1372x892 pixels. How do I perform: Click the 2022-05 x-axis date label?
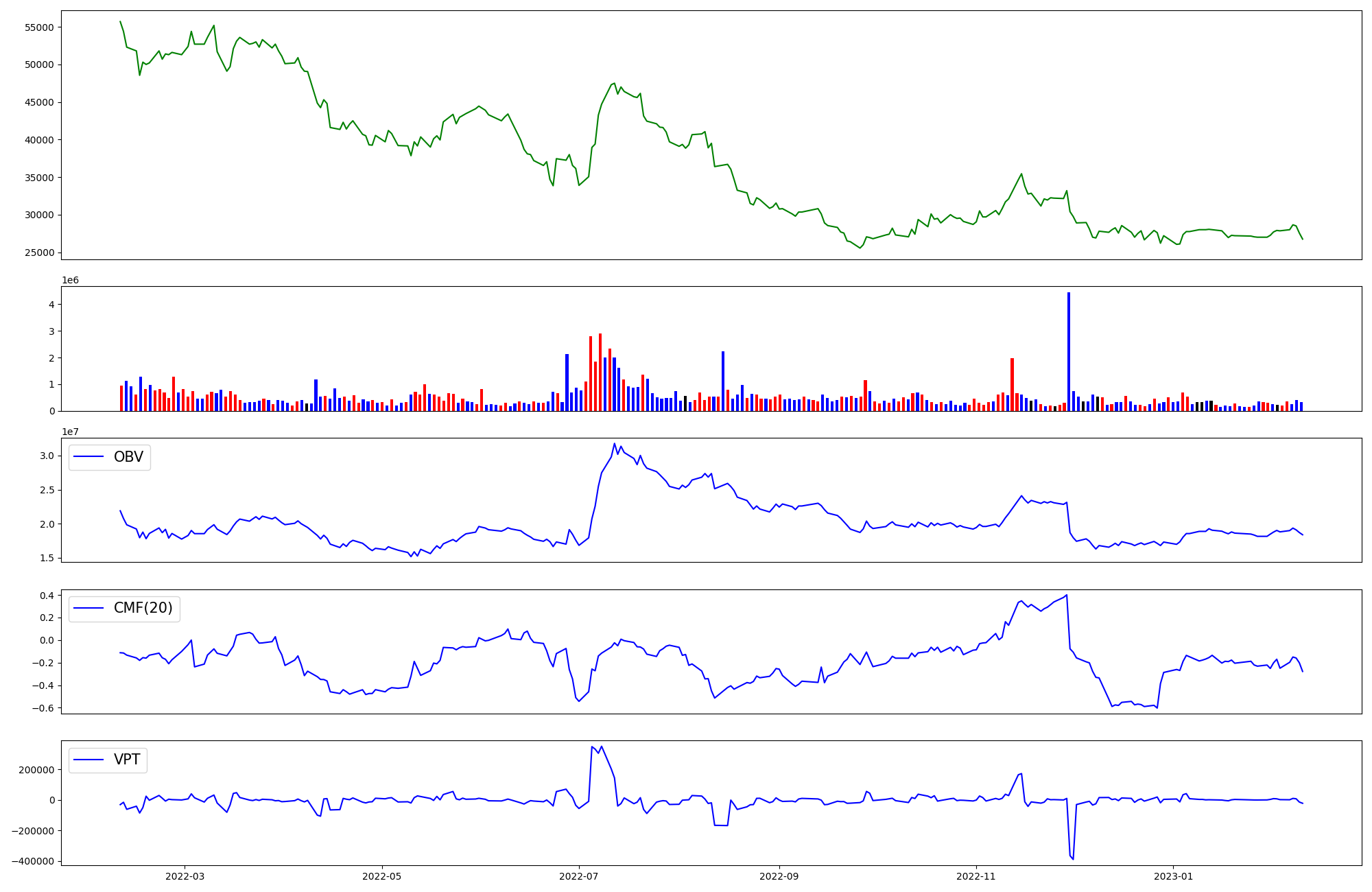(381, 876)
